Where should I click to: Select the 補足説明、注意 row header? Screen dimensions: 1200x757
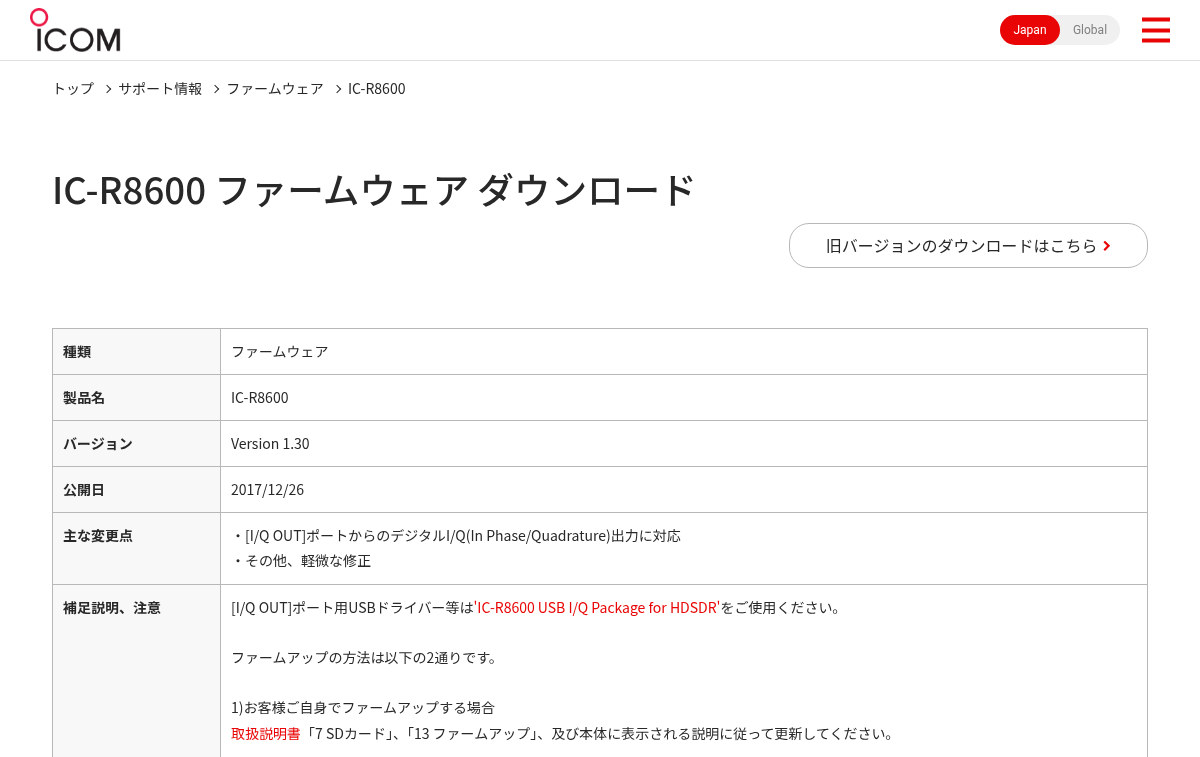pos(136,671)
